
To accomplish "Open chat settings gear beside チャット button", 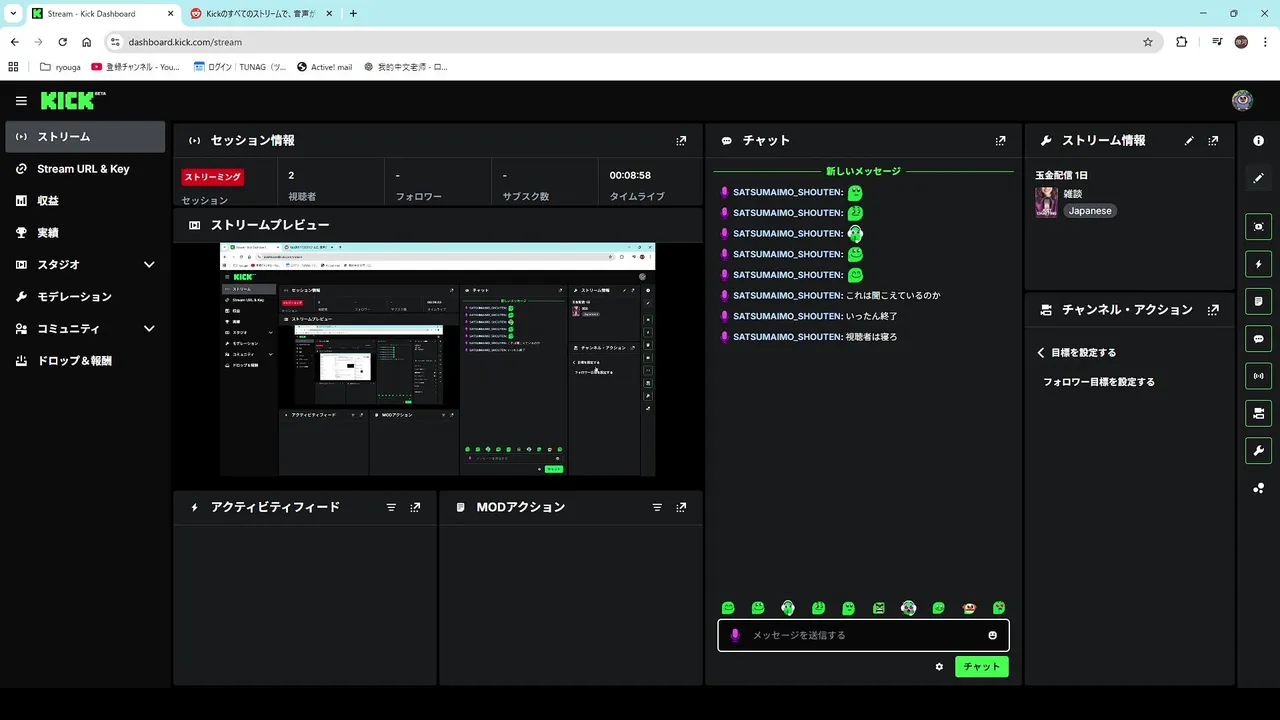I will click(939, 667).
